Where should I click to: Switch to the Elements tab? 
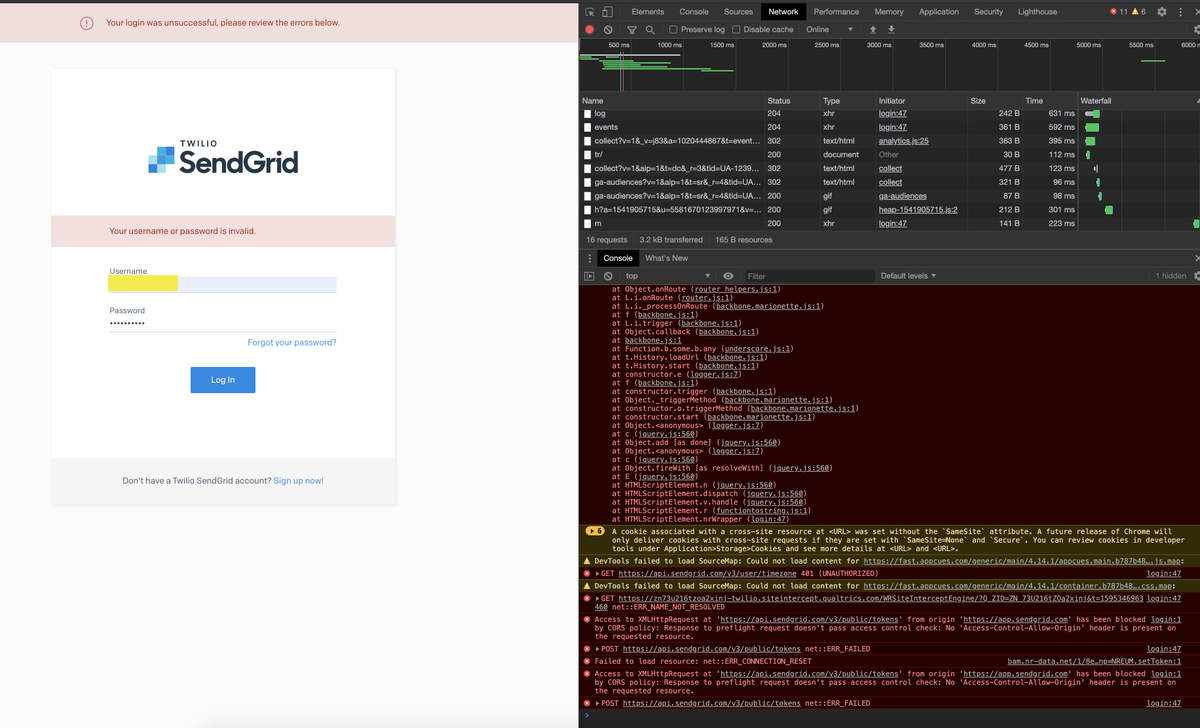pyautogui.click(x=648, y=12)
